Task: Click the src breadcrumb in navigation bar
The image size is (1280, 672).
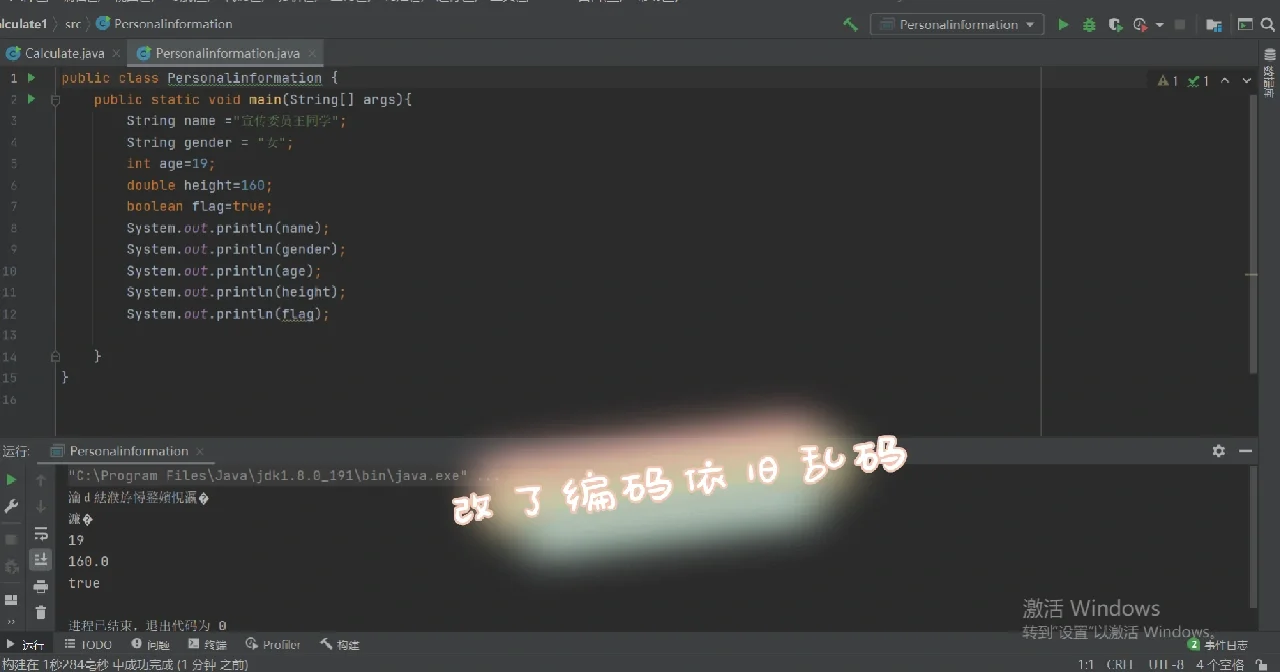Action: point(73,24)
